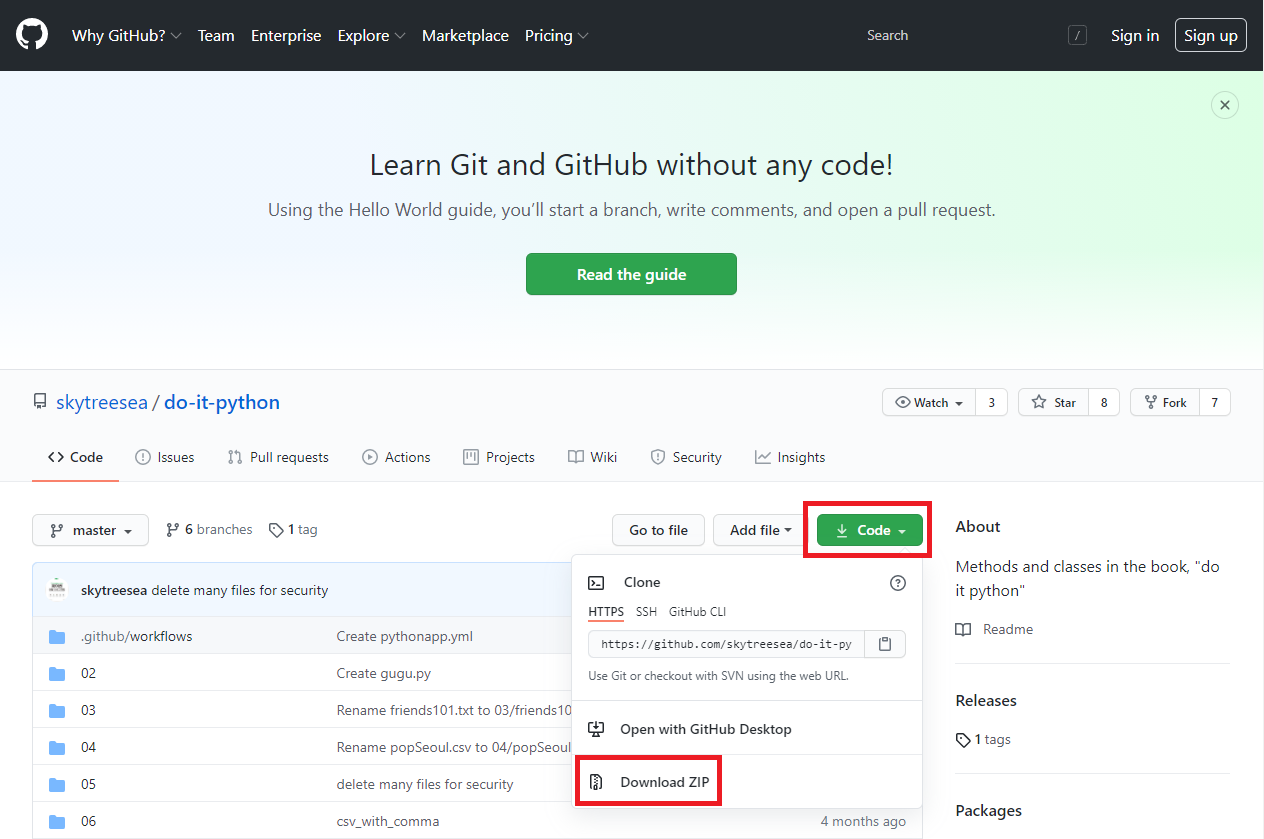Switch to the Pull requests tab
This screenshot has width=1264, height=839.
pos(278,457)
